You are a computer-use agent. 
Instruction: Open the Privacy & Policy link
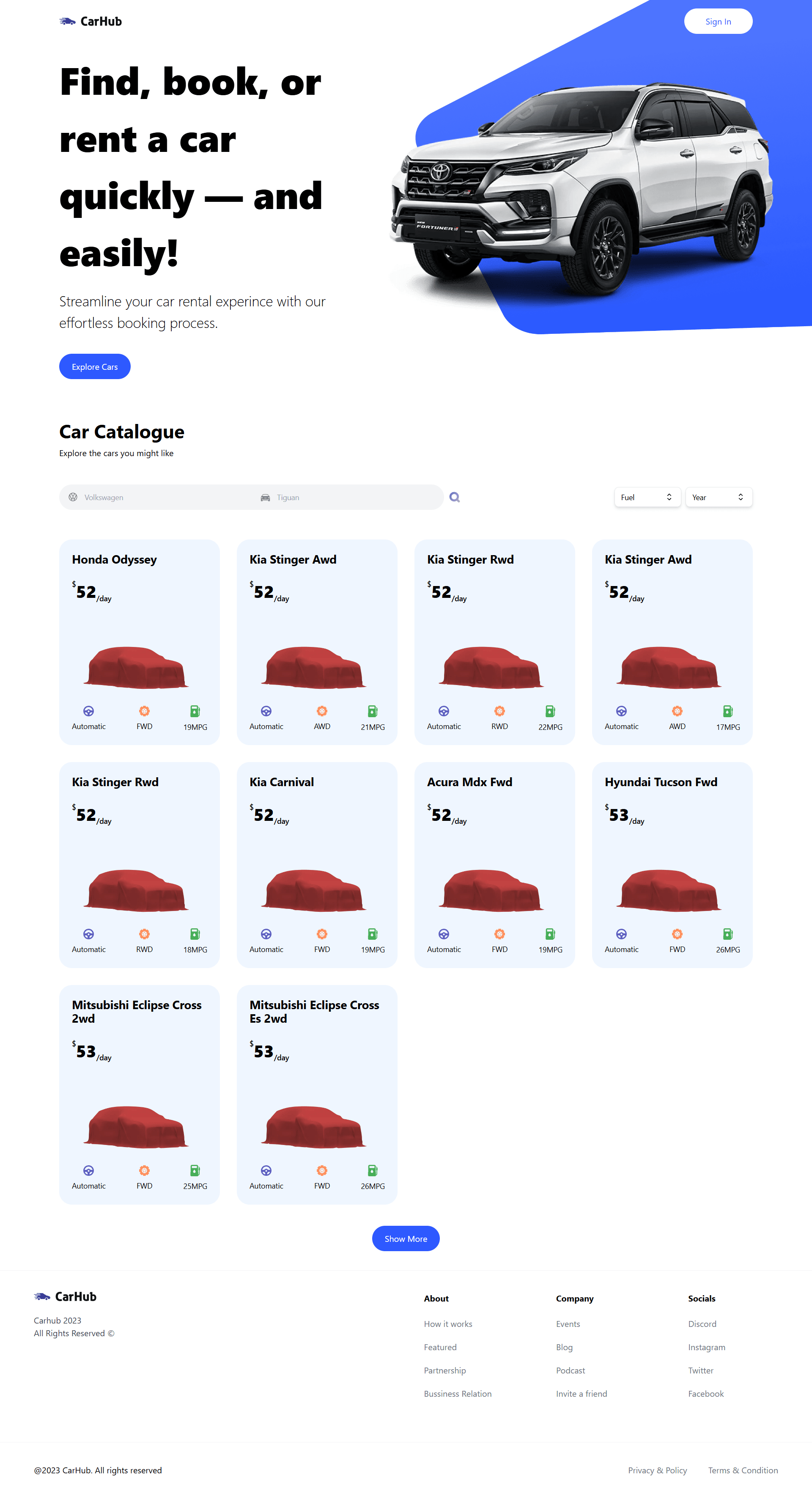[658, 1470]
